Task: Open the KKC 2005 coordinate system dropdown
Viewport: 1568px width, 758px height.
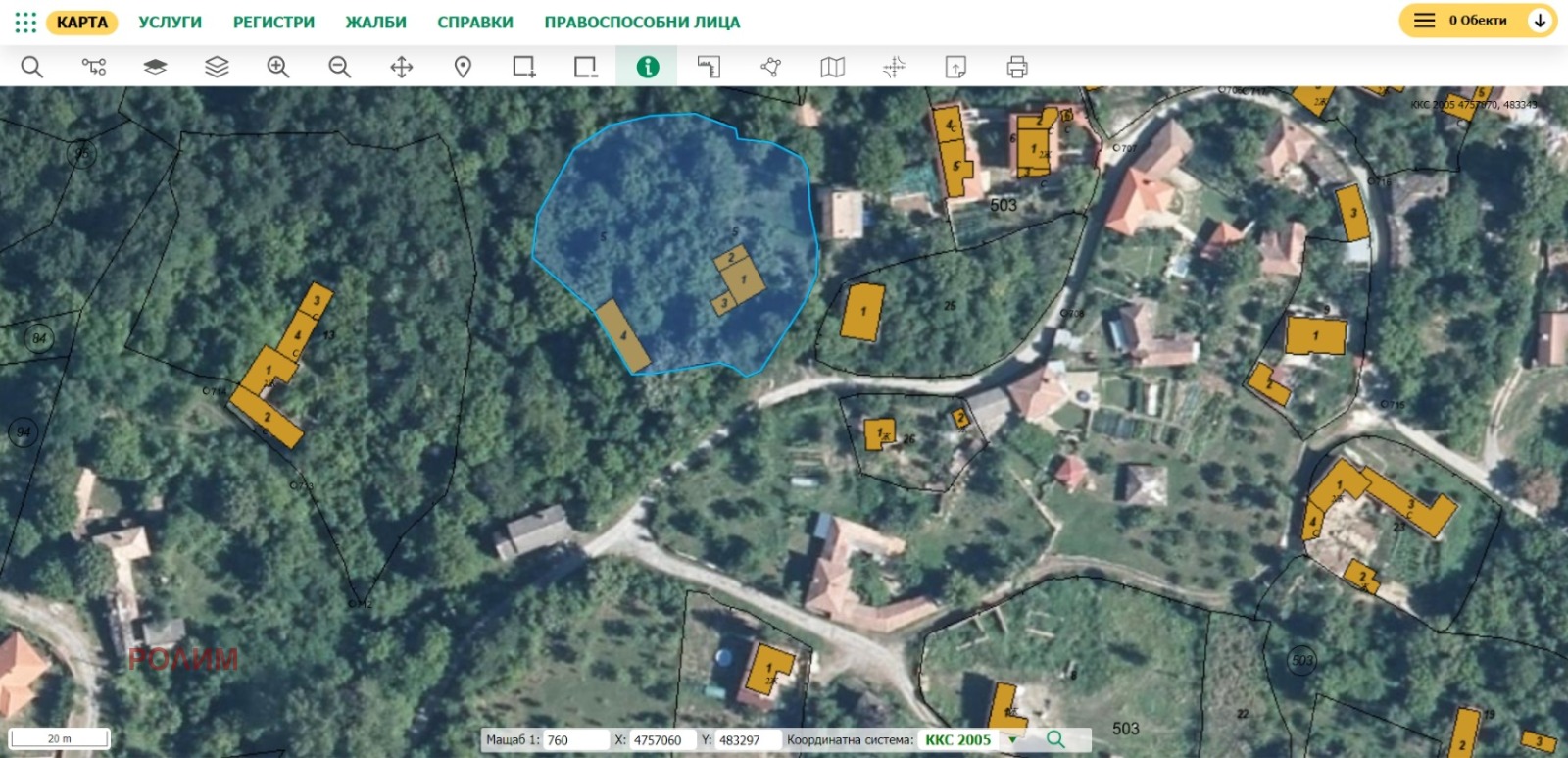Action: point(1012,740)
